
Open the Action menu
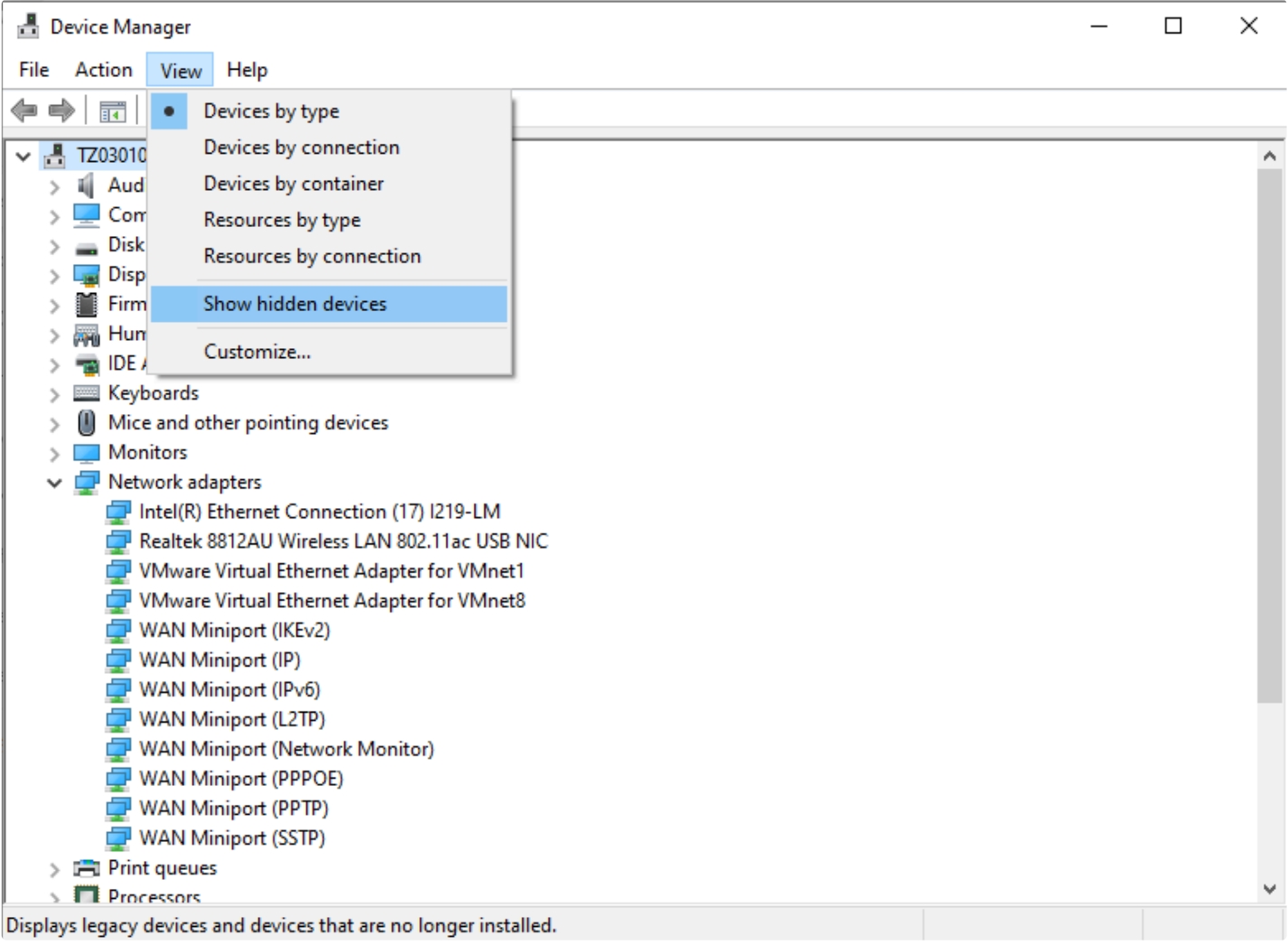click(x=104, y=70)
